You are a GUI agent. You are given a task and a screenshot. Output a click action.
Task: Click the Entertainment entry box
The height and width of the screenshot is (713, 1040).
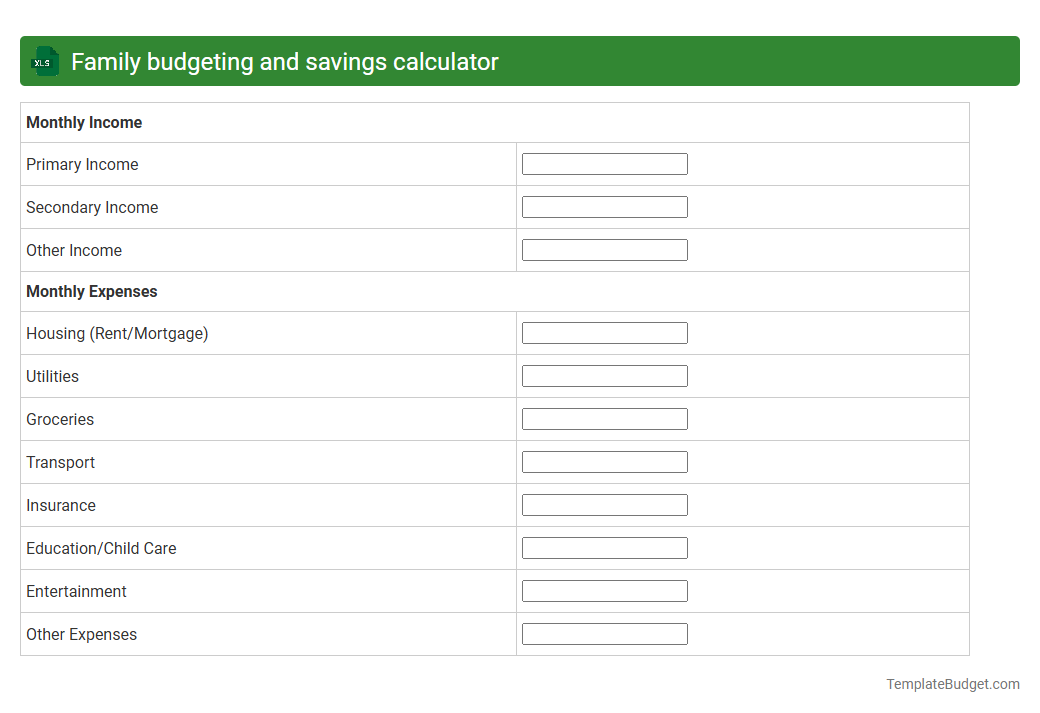point(604,590)
